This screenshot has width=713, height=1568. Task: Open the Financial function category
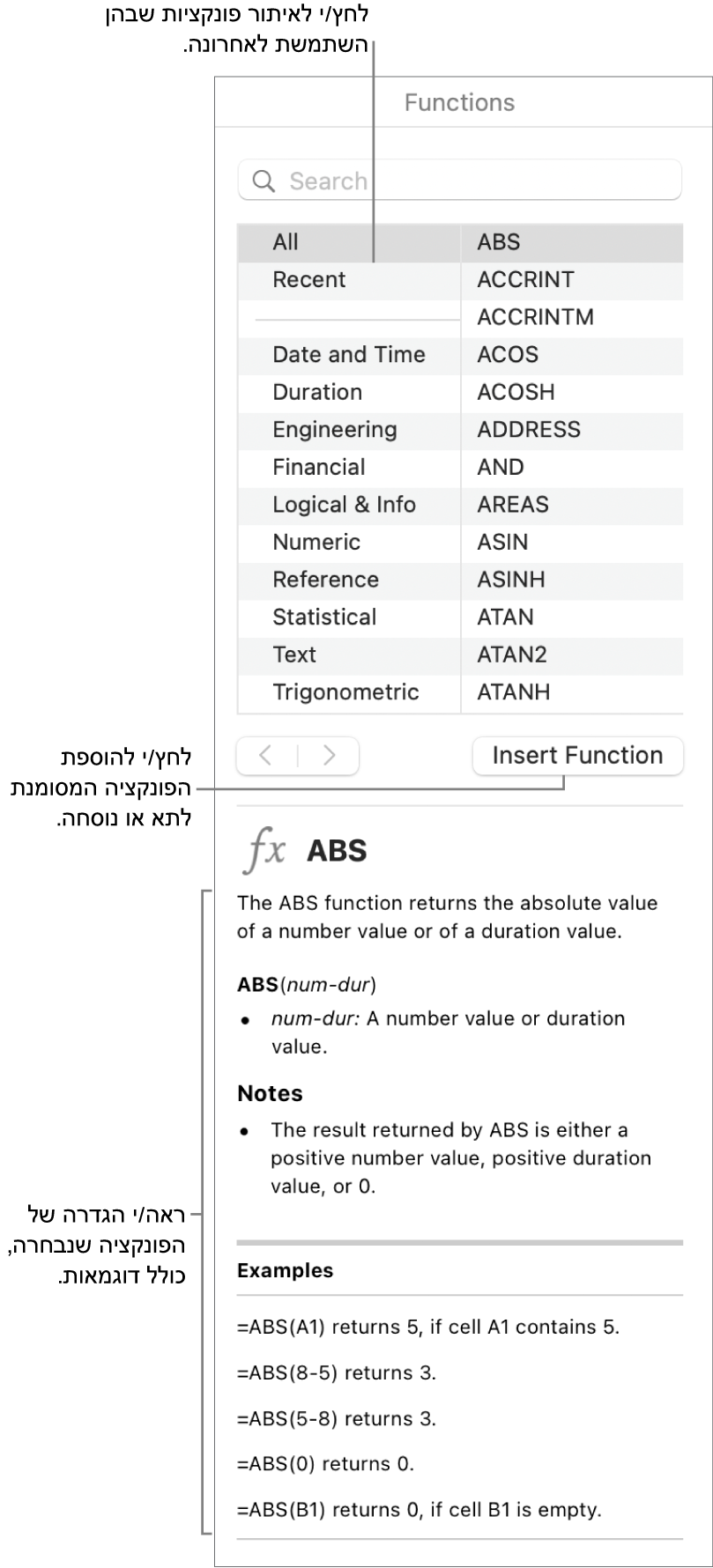(x=318, y=468)
